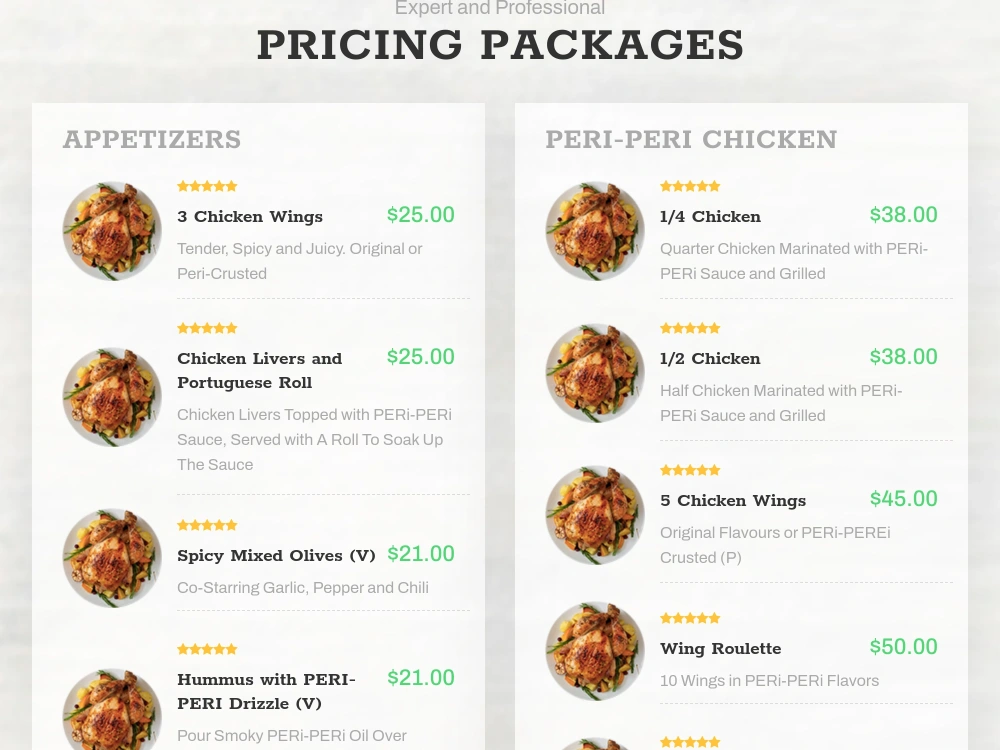
Task: Select the Spicy Mixed Olives dish photo
Action: click(112, 557)
